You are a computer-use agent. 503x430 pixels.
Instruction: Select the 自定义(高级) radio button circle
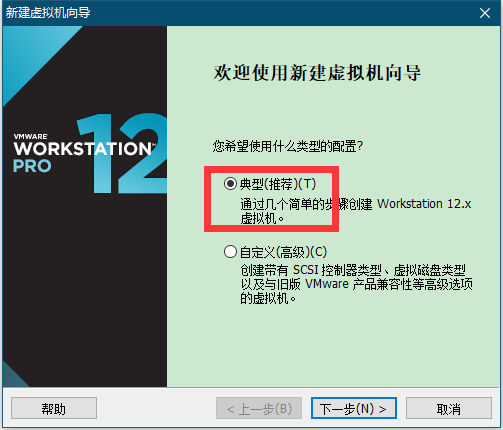[x=230, y=252]
